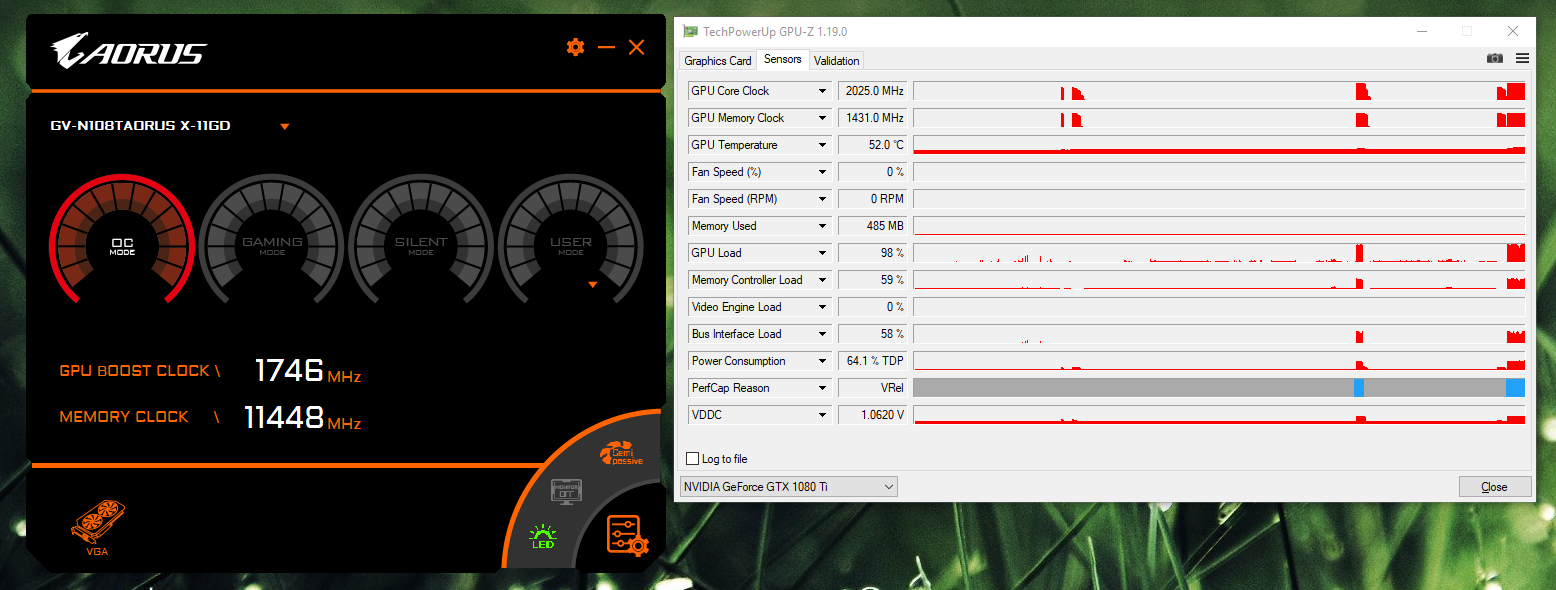Open Memory Controller Load sensor dropdown
The width and height of the screenshot is (1556, 590).
coord(822,280)
